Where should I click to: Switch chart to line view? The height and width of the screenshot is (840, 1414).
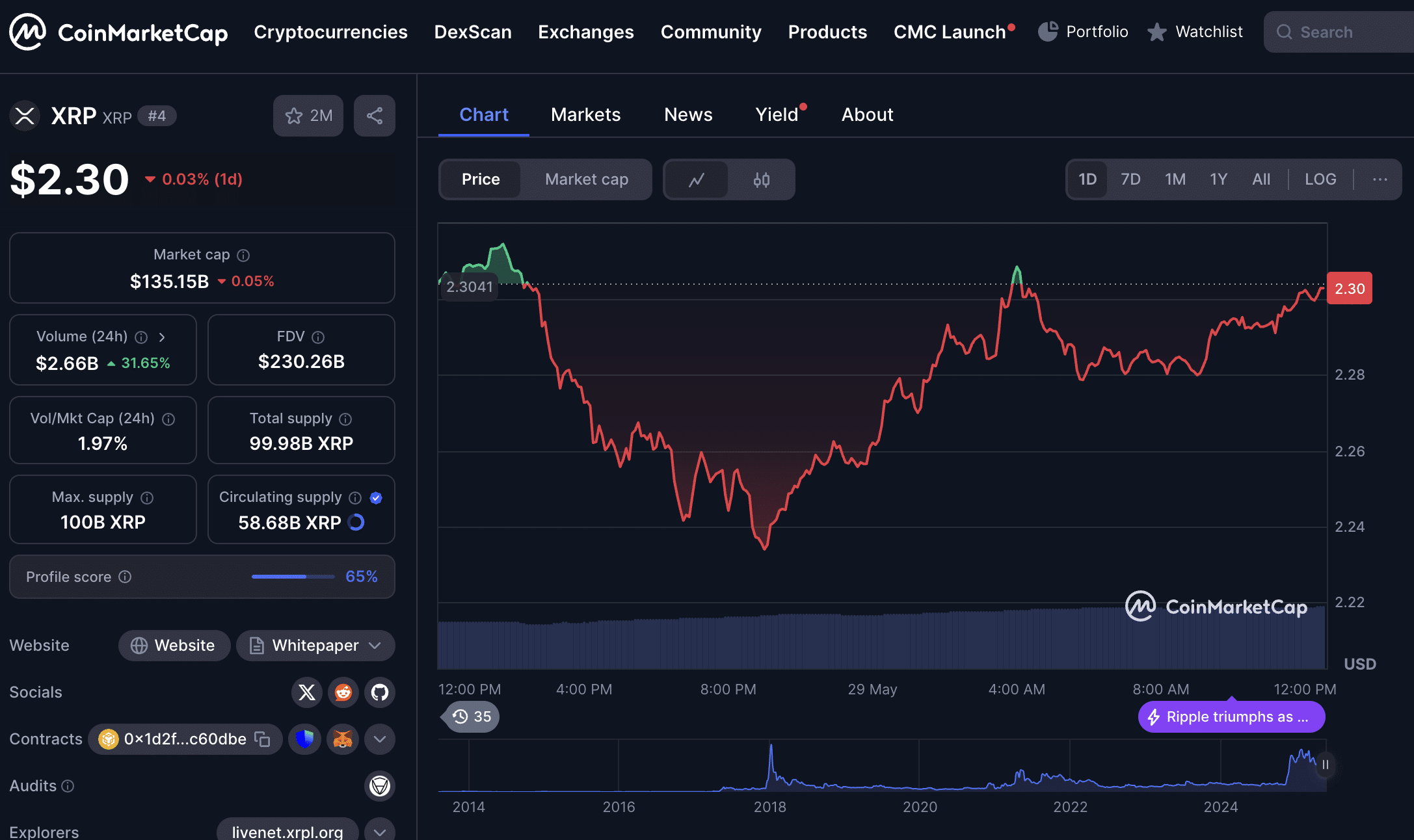tap(697, 179)
